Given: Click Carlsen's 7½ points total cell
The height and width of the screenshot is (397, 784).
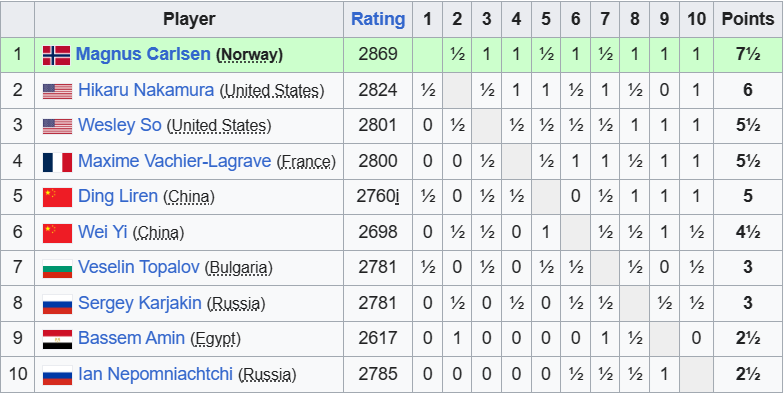Looking at the screenshot, I should click(748, 54).
